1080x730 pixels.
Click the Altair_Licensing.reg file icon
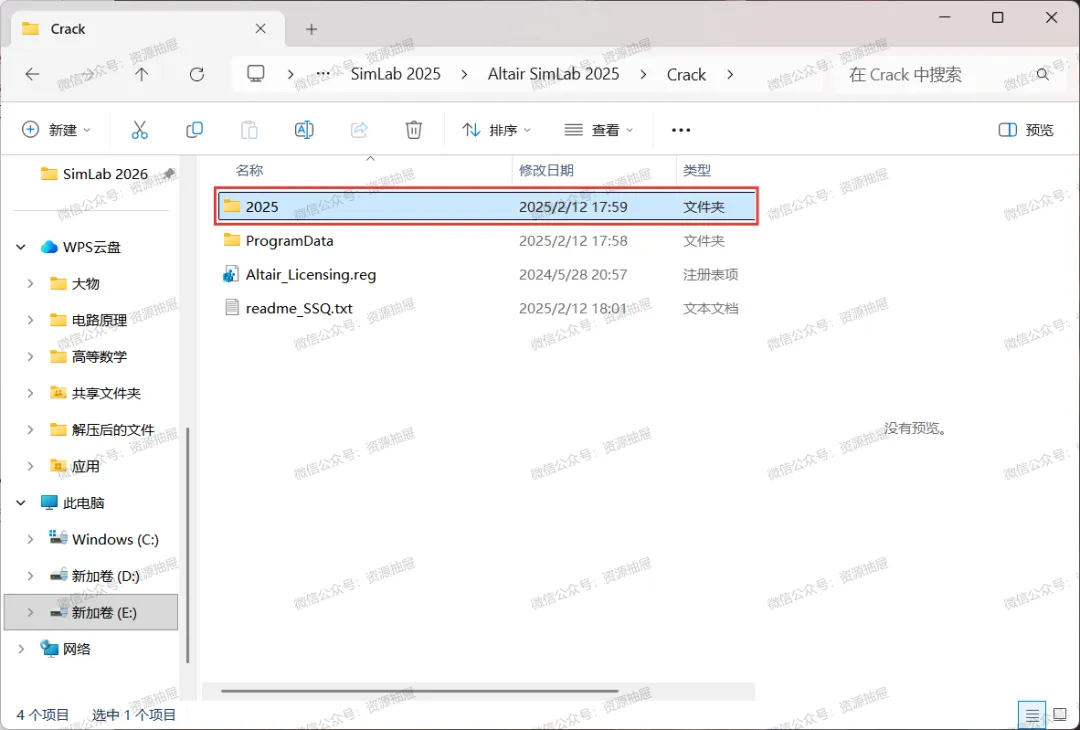click(231, 274)
